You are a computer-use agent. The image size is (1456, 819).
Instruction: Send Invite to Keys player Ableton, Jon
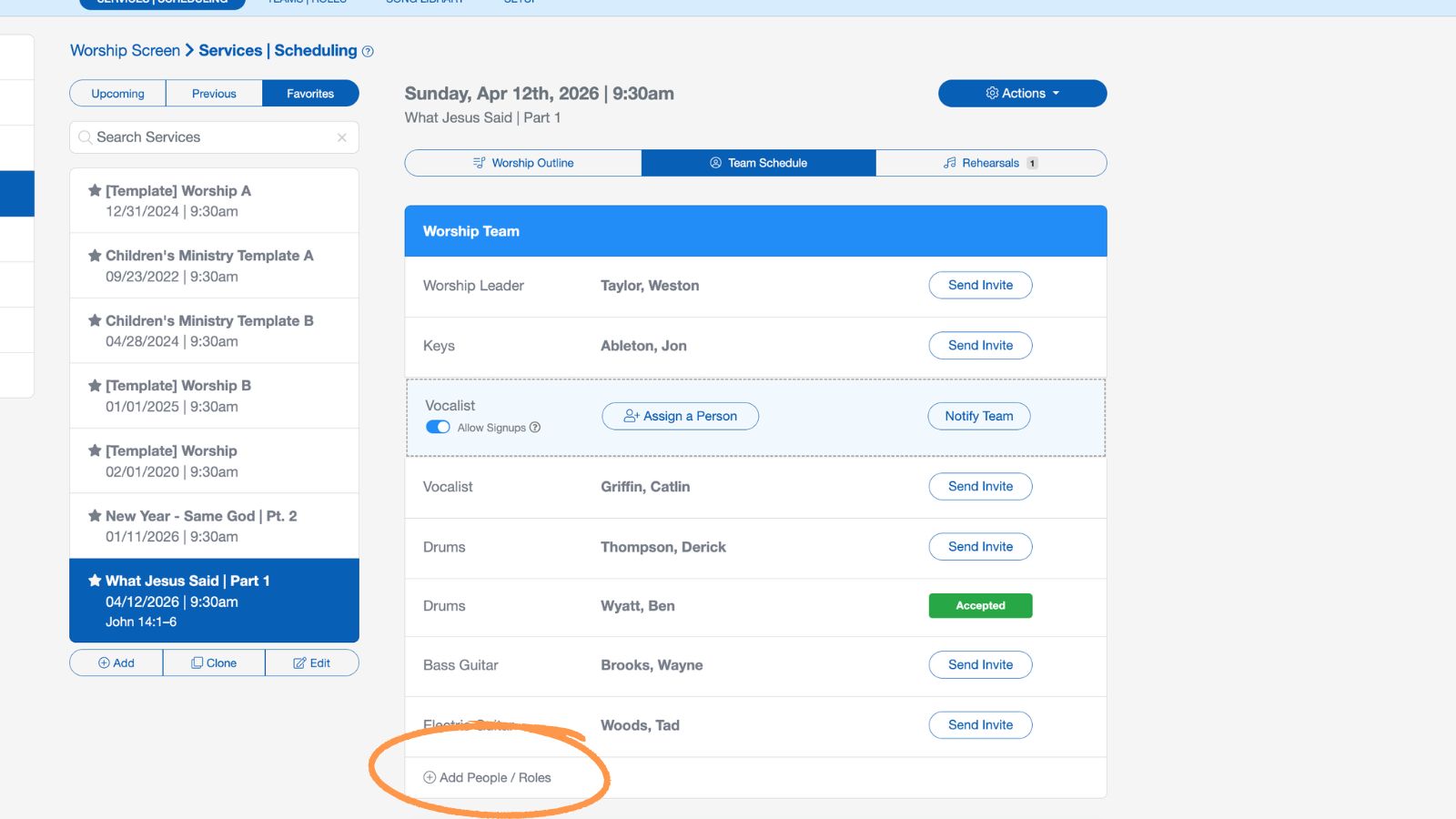click(980, 346)
